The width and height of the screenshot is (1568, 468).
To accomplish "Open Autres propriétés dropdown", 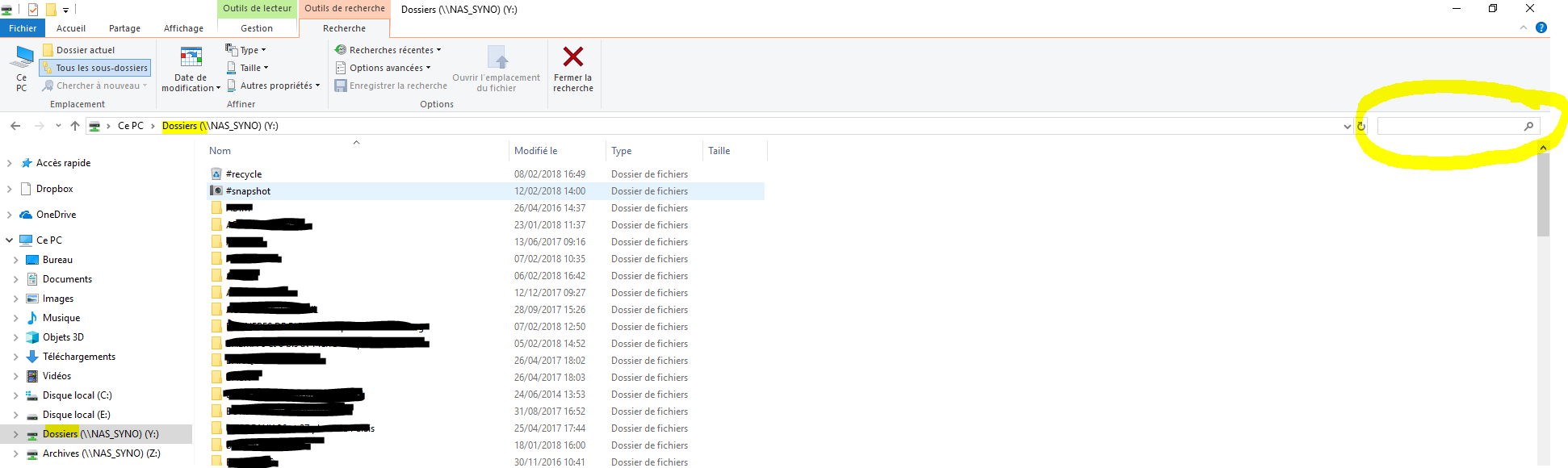I will [273, 86].
